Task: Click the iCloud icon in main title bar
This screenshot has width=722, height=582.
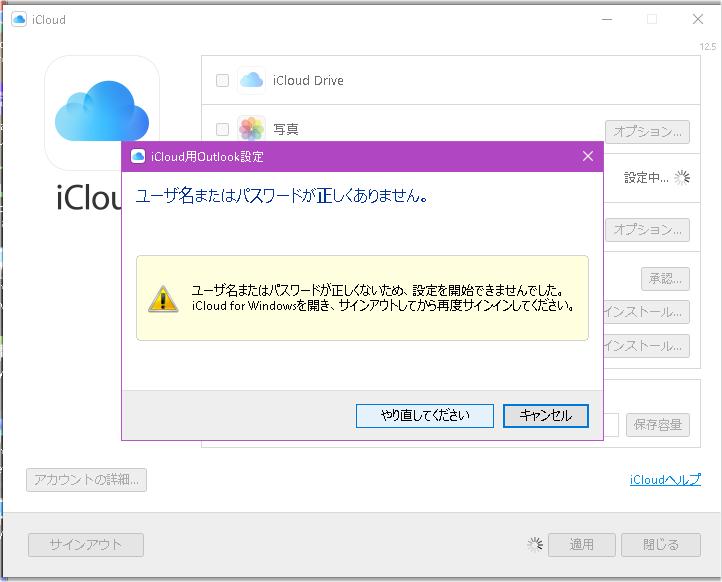Action: [19, 19]
